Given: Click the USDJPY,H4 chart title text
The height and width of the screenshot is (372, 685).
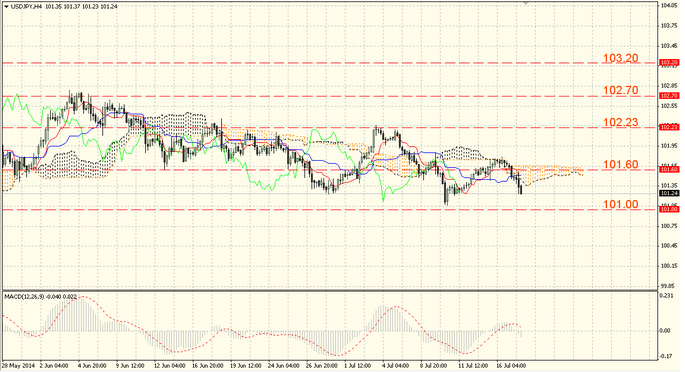Looking at the screenshot, I should [x=25, y=7].
